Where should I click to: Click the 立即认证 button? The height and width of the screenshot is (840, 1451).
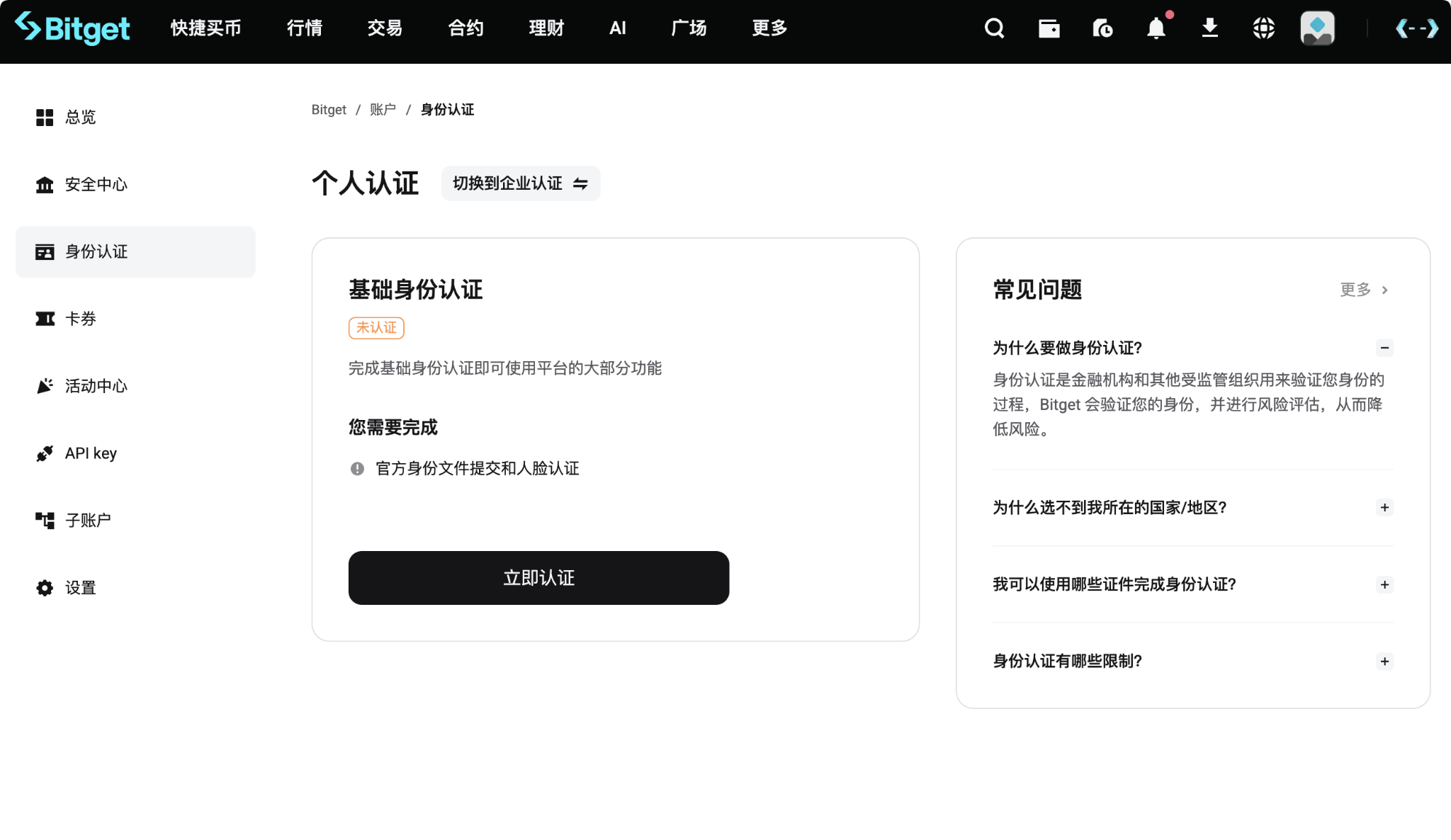(x=538, y=578)
